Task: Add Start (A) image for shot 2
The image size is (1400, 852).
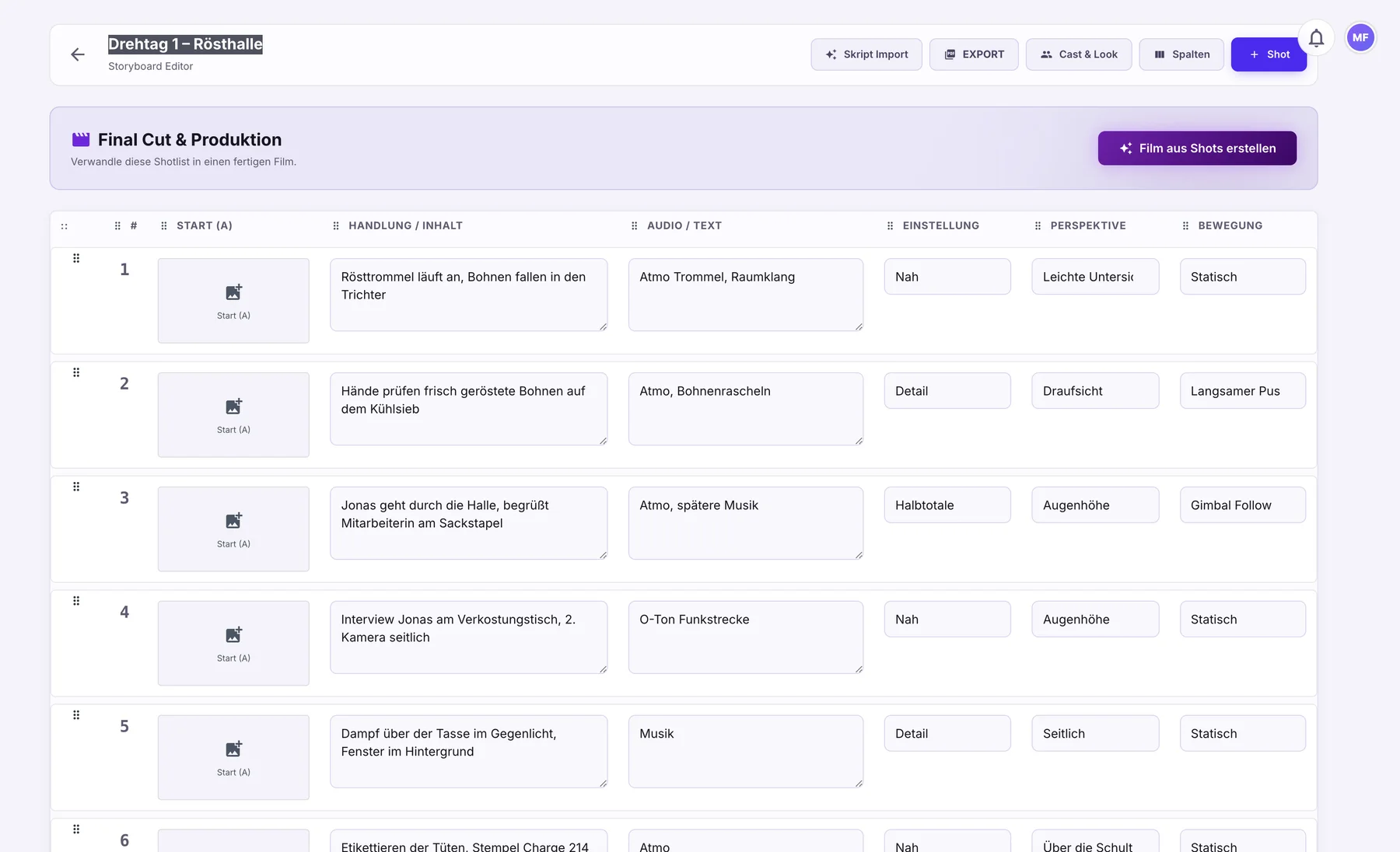Action: pyautogui.click(x=233, y=415)
